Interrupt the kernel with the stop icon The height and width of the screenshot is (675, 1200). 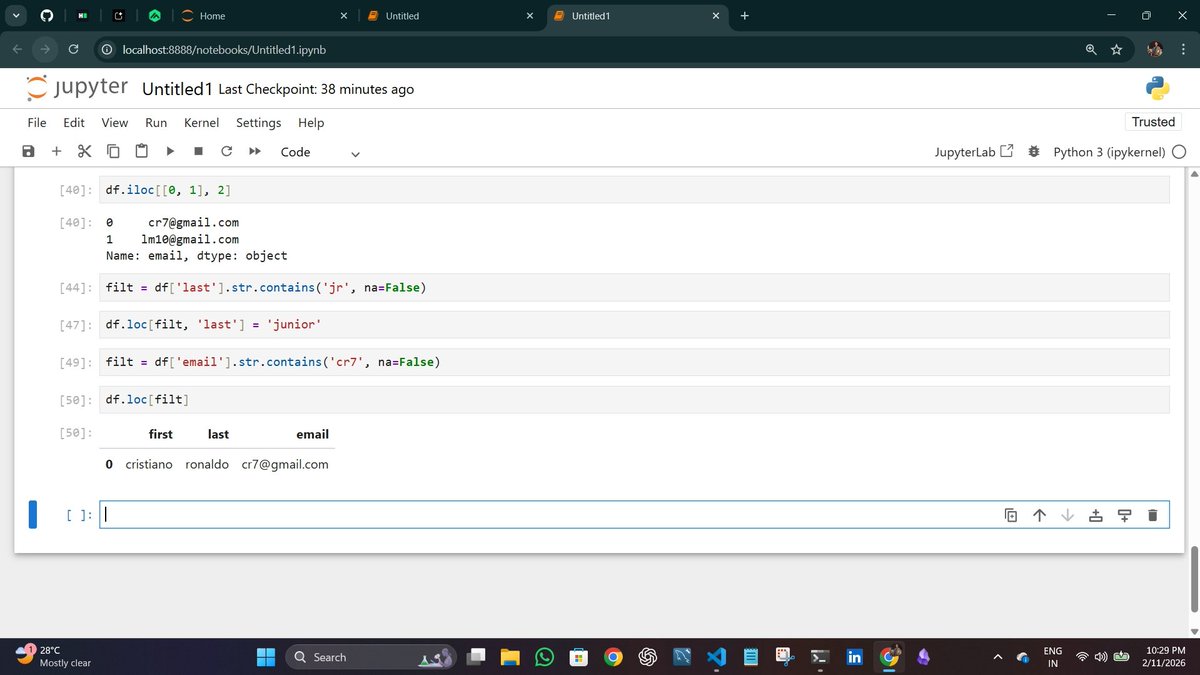coord(198,151)
